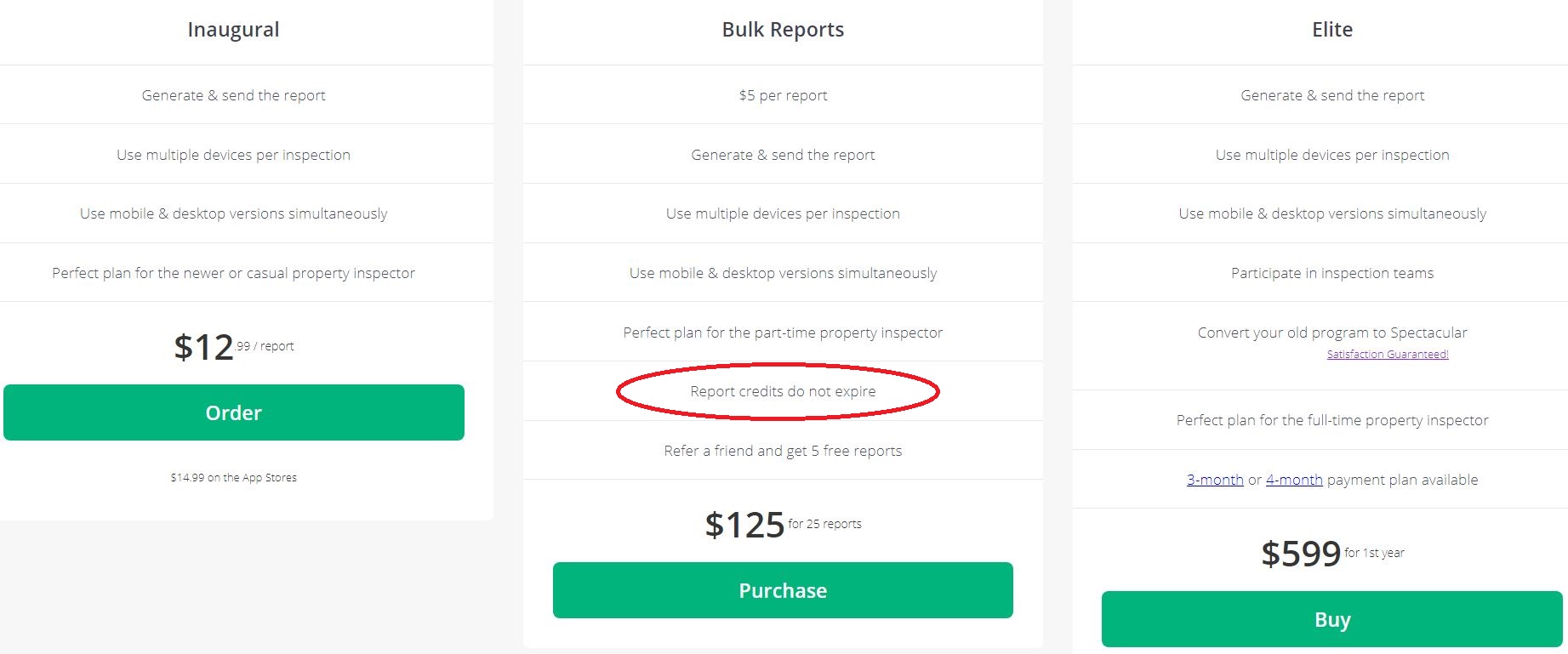Click the $14.99 on the App Stores note
Image resolution: width=1568 pixels, height=654 pixels.
coord(233,478)
